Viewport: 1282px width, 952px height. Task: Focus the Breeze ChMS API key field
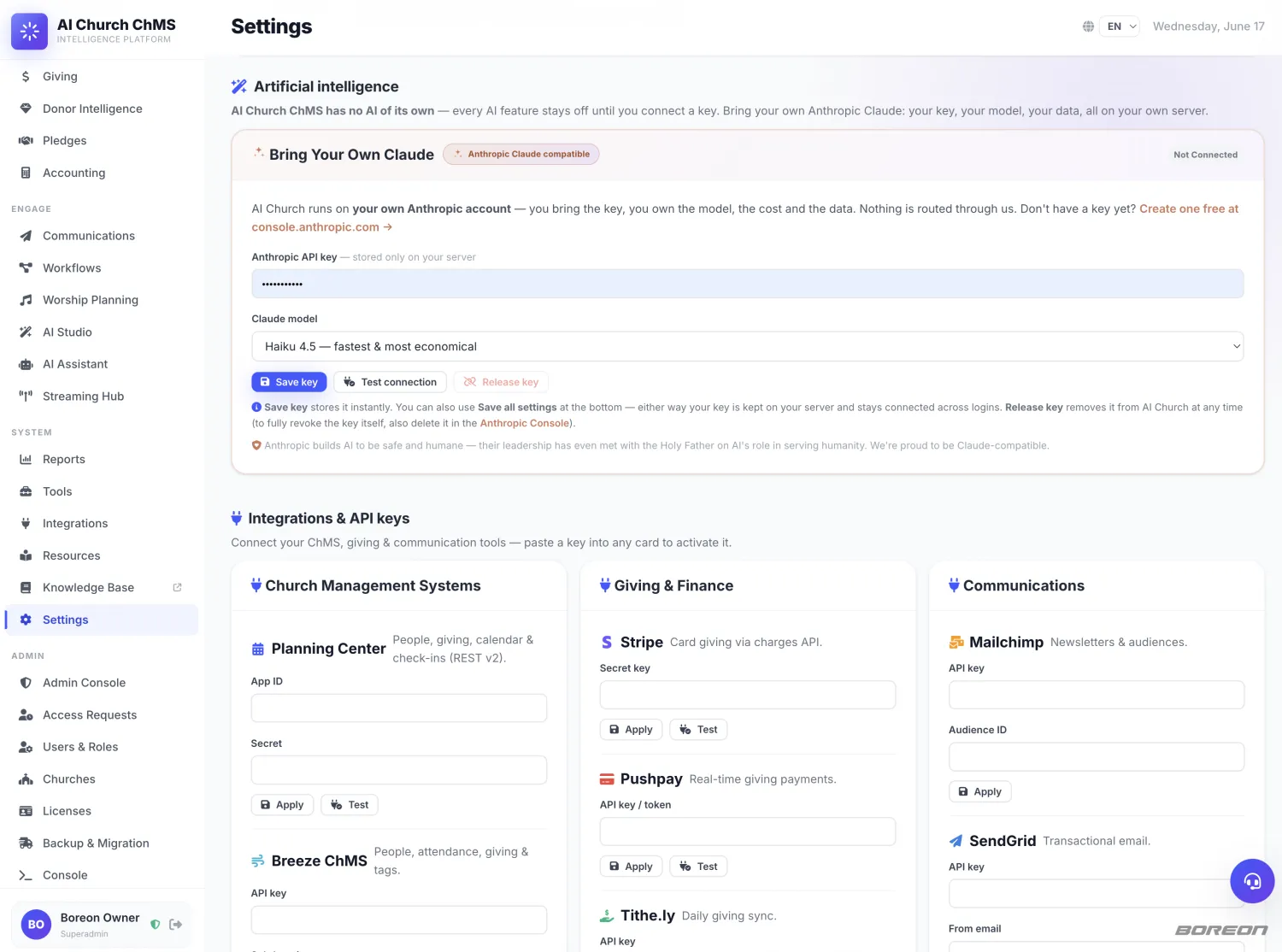[x=399, y=920]
